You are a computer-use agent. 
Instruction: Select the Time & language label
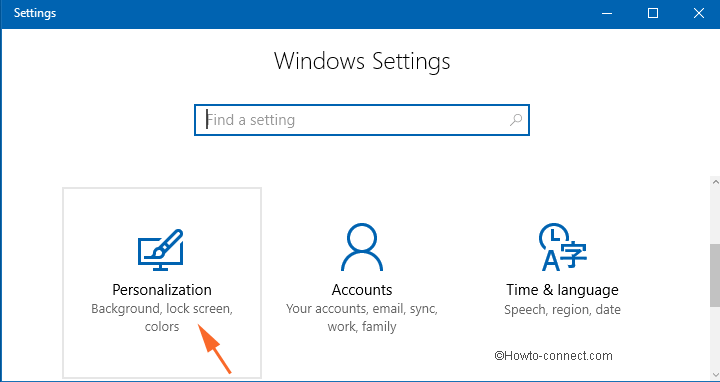tap(562, 290)
